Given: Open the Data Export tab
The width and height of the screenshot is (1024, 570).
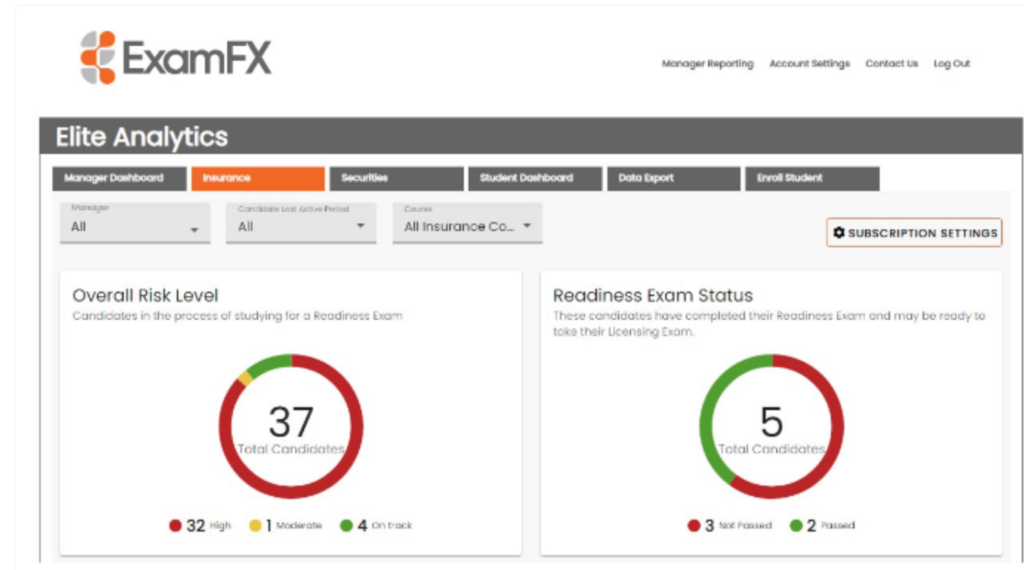Looking at the screenshot, I should pyautogui.click(x=674, y=178).
